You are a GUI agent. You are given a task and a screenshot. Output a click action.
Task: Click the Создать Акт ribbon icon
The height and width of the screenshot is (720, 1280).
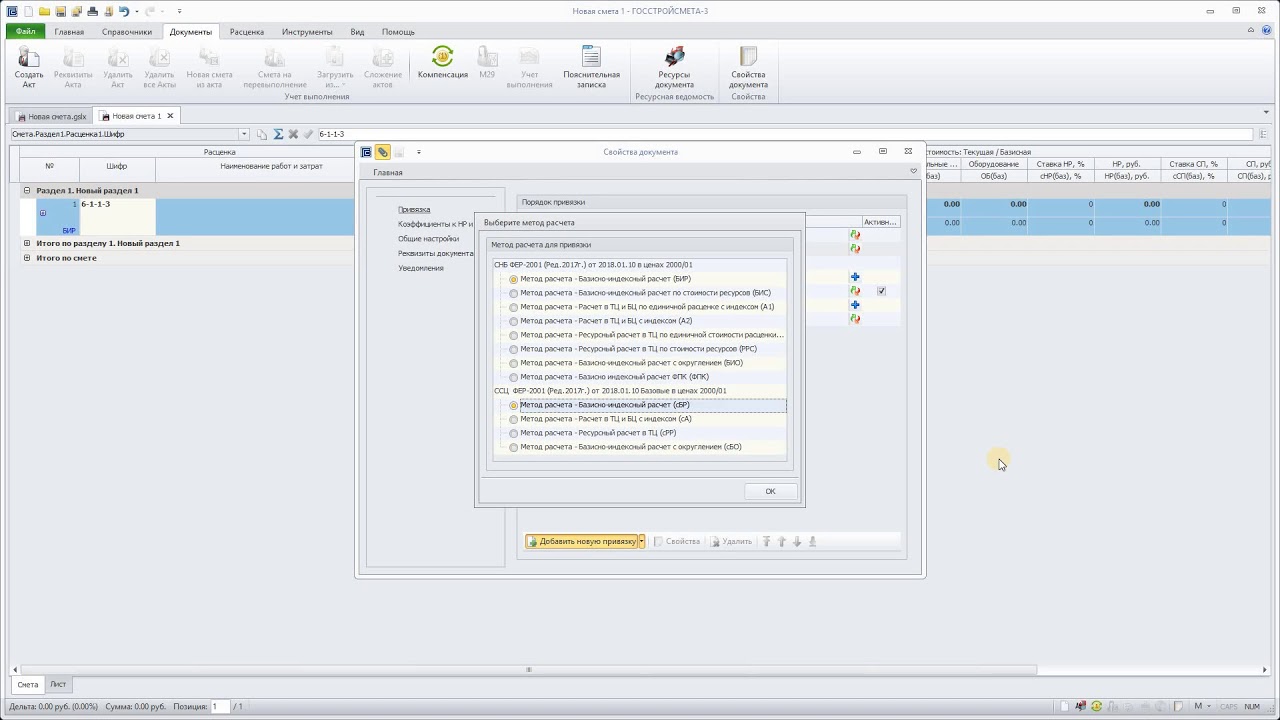click(x=29, y=67)
